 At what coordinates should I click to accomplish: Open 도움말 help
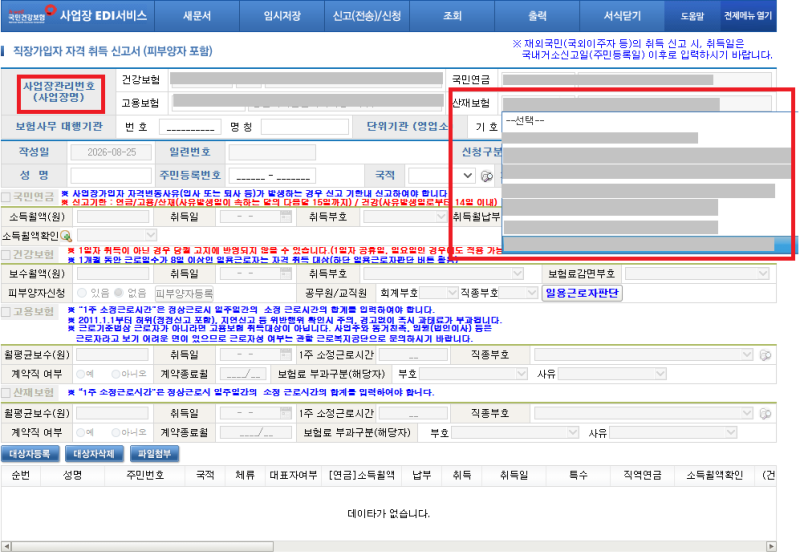coord(692,16)
